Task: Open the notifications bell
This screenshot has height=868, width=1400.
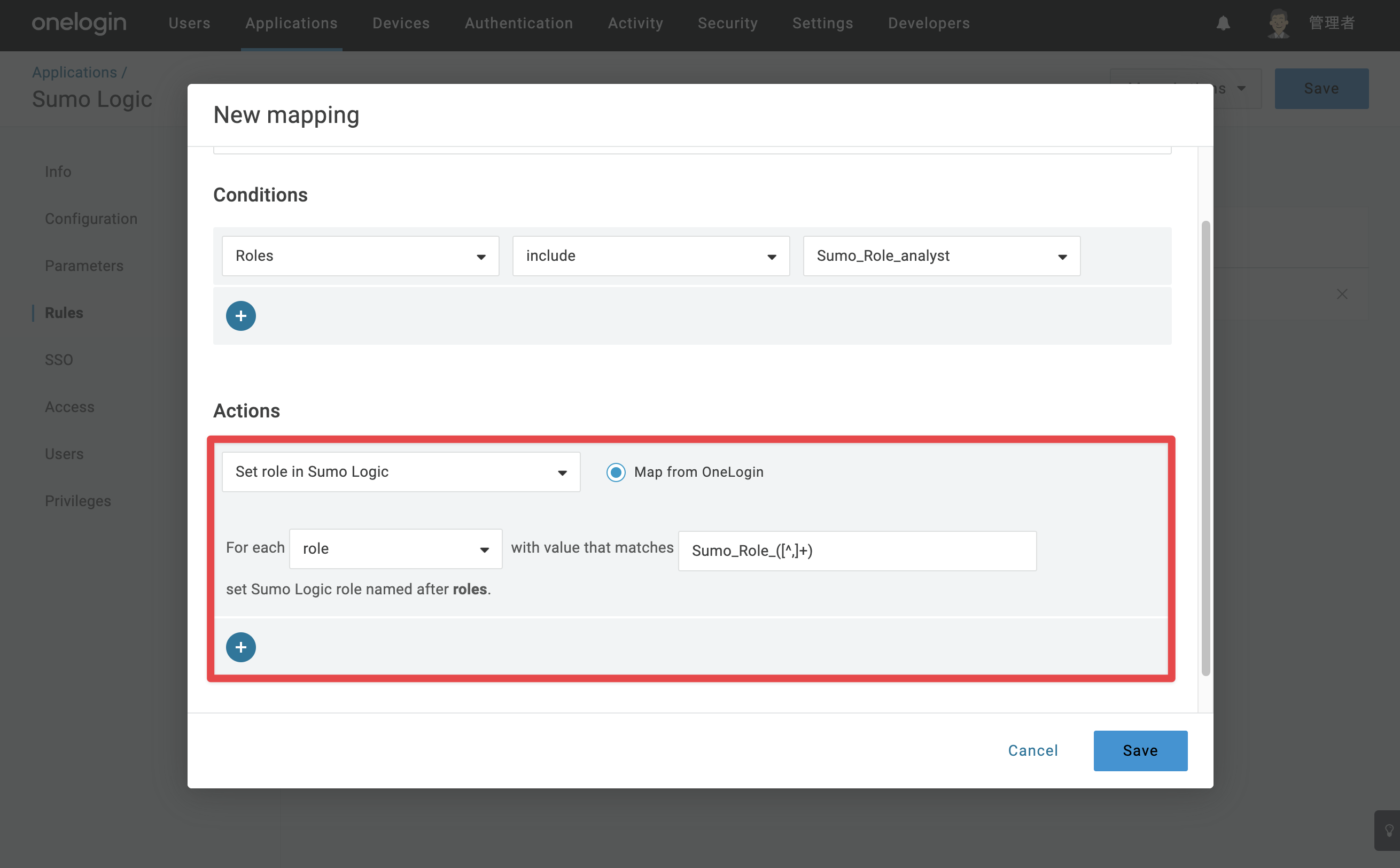Action: (x=1223, y=24)
